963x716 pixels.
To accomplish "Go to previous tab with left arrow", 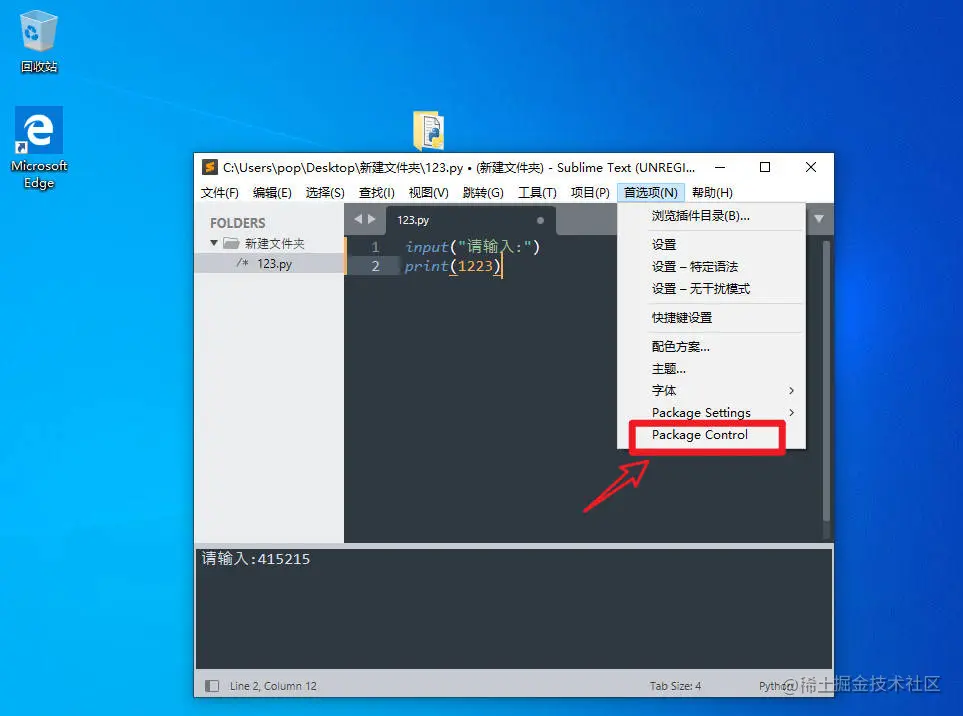I will point(358,219).
